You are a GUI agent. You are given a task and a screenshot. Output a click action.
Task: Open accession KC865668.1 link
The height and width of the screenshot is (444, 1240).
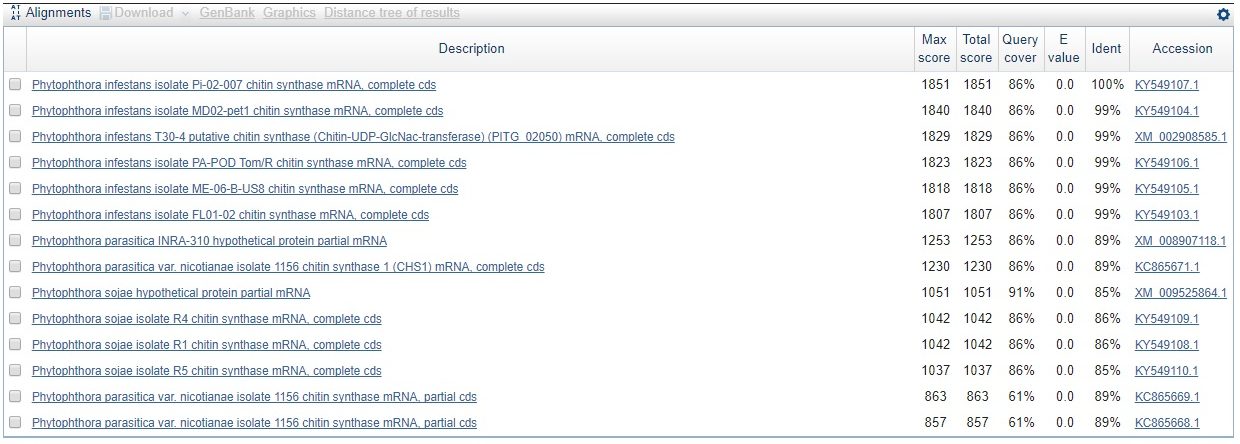[1167, 423]
